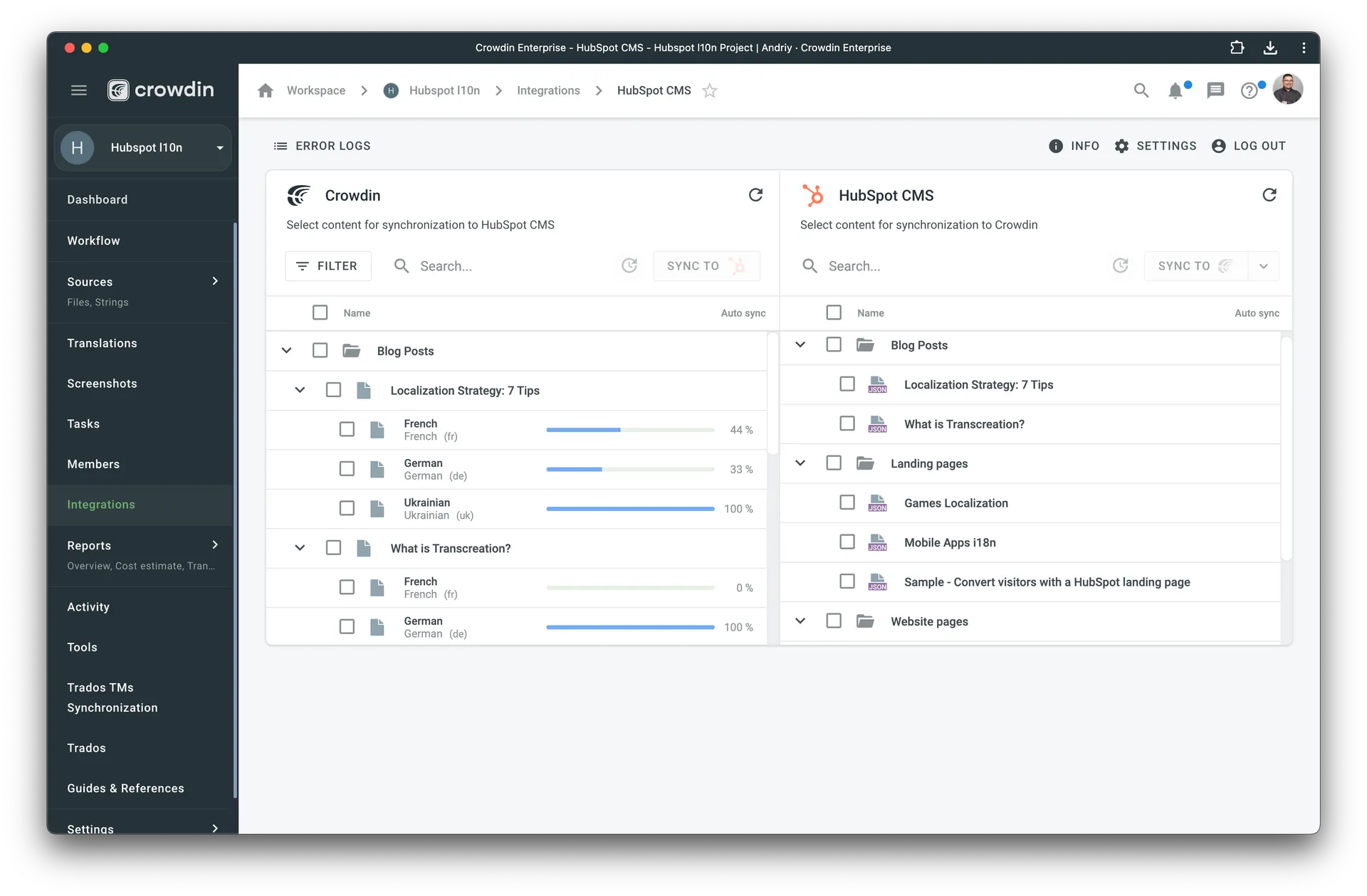Open the search magnifier in top bar

tap(1141, 90)
